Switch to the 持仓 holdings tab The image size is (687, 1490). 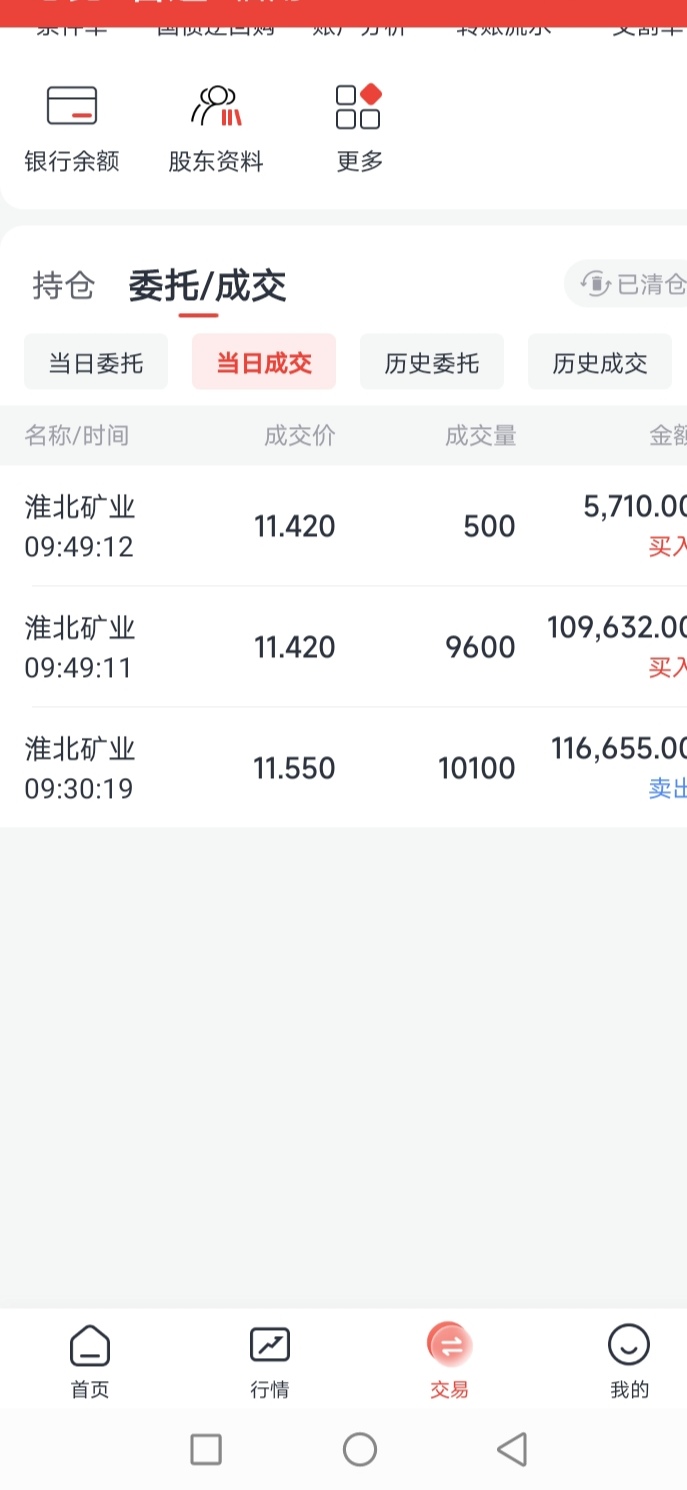click(64, 286)
